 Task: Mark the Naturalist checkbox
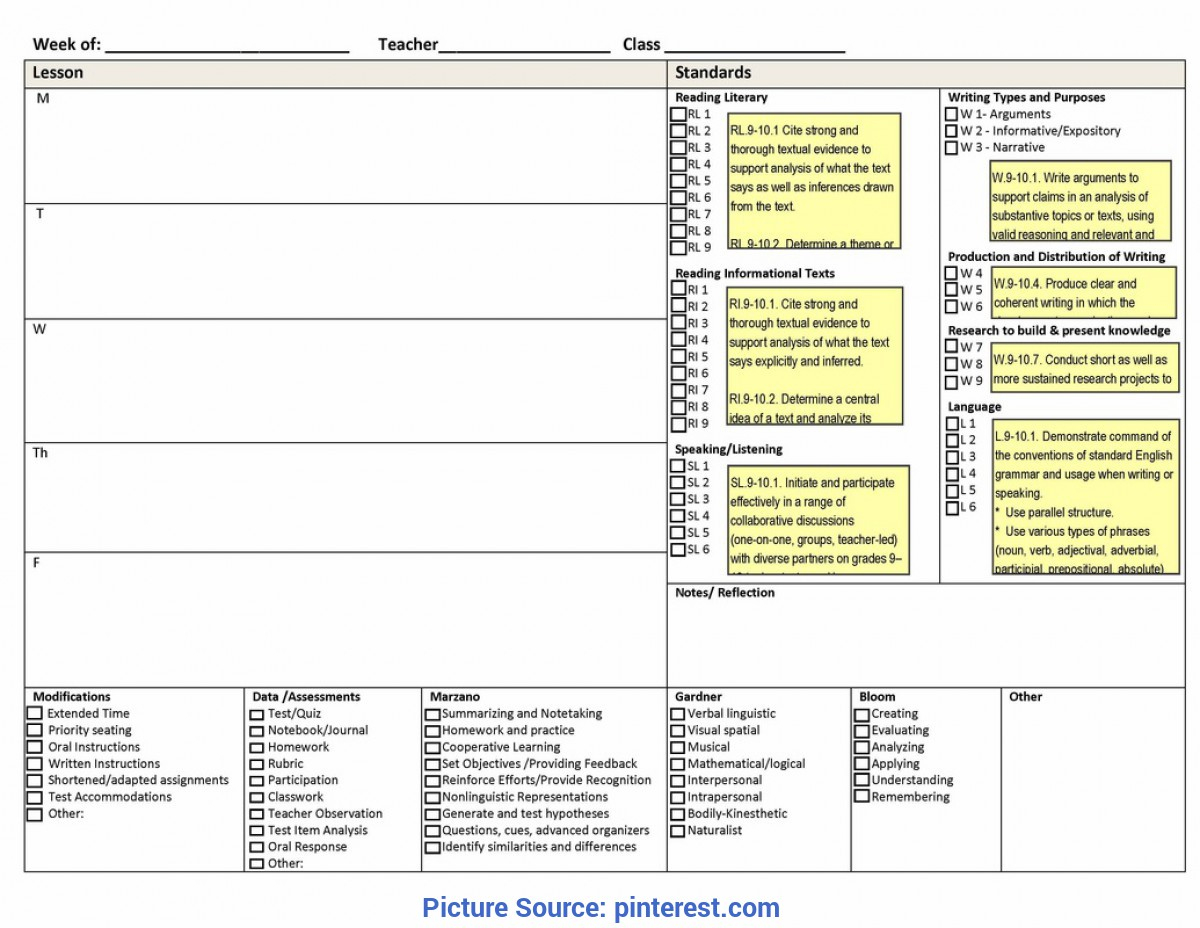(x=678, y=831)
